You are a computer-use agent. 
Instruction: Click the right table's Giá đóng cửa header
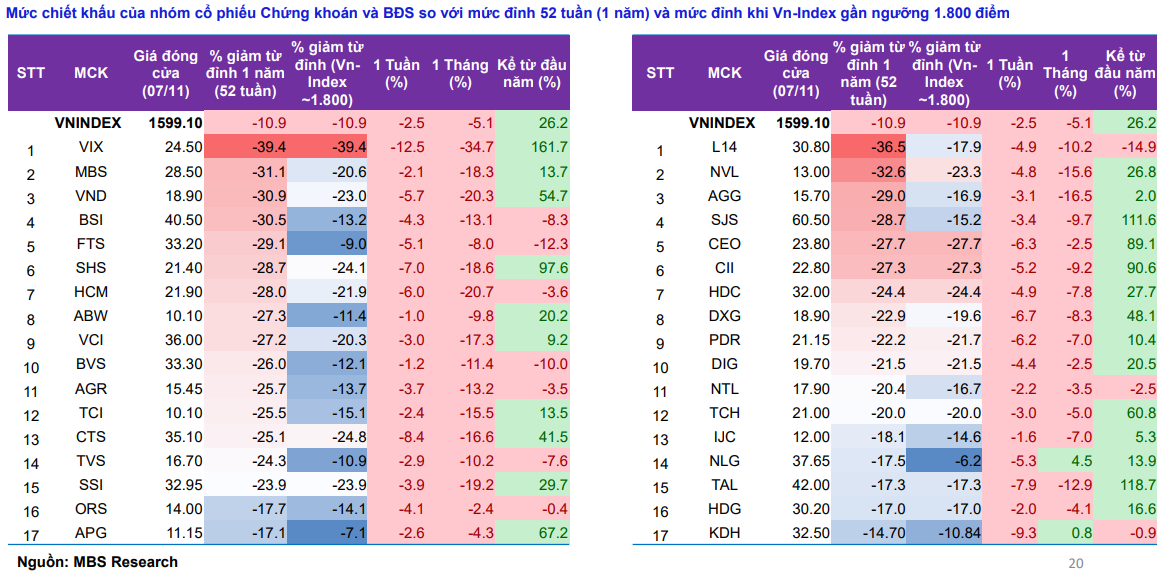tap(796, 73)
